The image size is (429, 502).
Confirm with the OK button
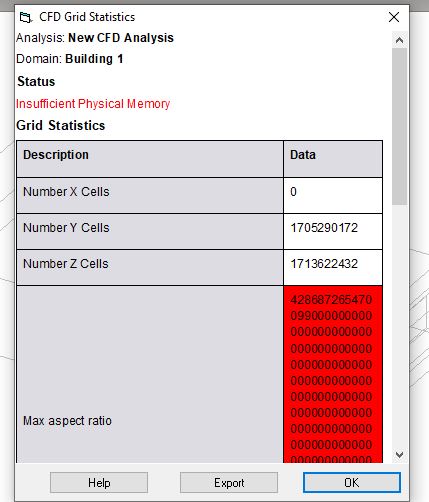pyautogui.click(x=352, y=482)
